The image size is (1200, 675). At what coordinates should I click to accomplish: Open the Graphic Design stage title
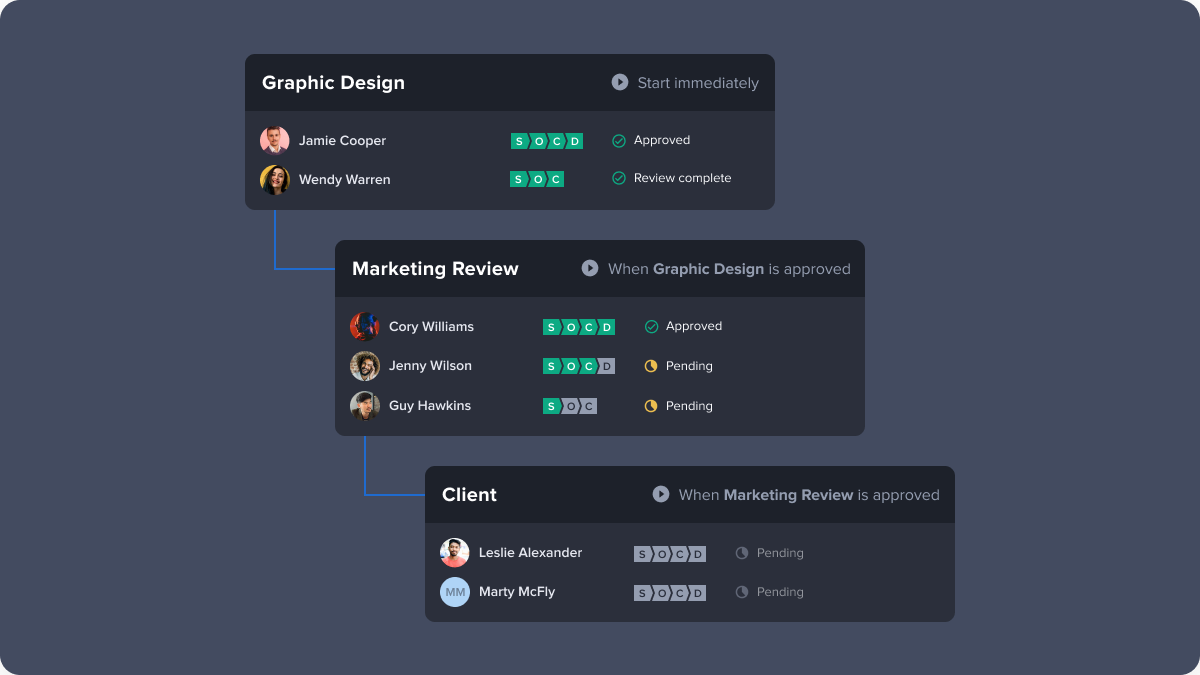coord(333,83)
